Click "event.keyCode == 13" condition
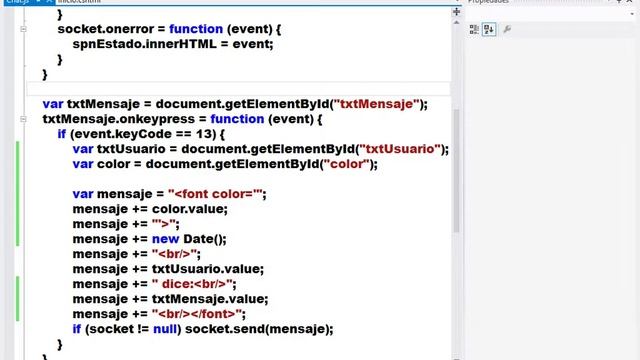Image resolution: width=640 pixels, height=360 pixels. tap(144, 134)
